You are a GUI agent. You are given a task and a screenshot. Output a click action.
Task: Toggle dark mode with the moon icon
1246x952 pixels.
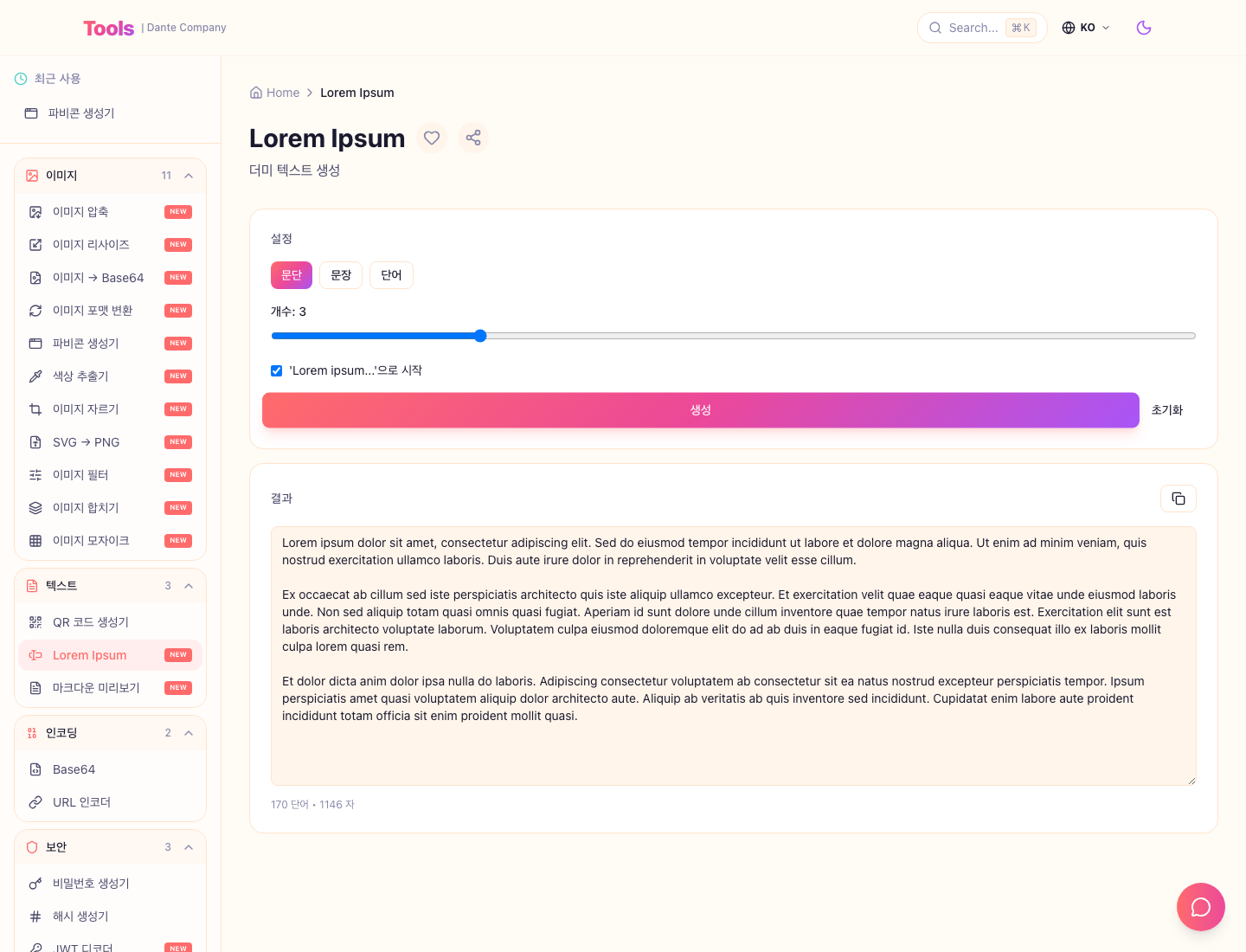pyautogui.click(x=1144, y=28)
